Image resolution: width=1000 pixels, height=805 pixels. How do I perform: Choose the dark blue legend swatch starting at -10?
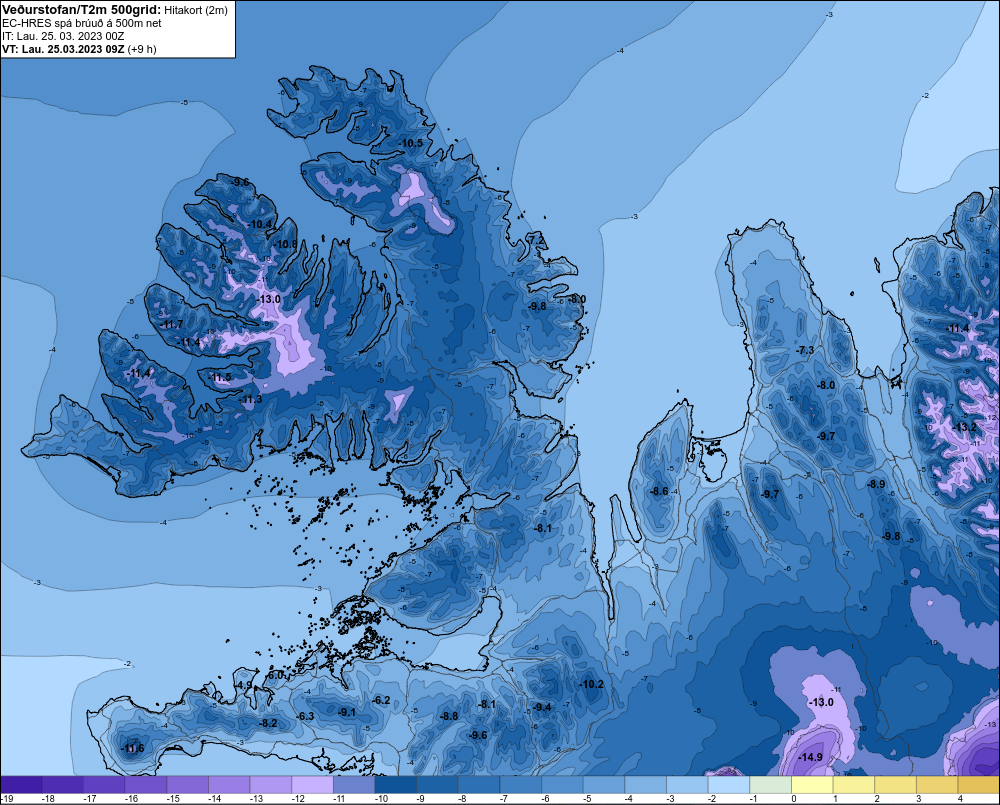(395, 785)
